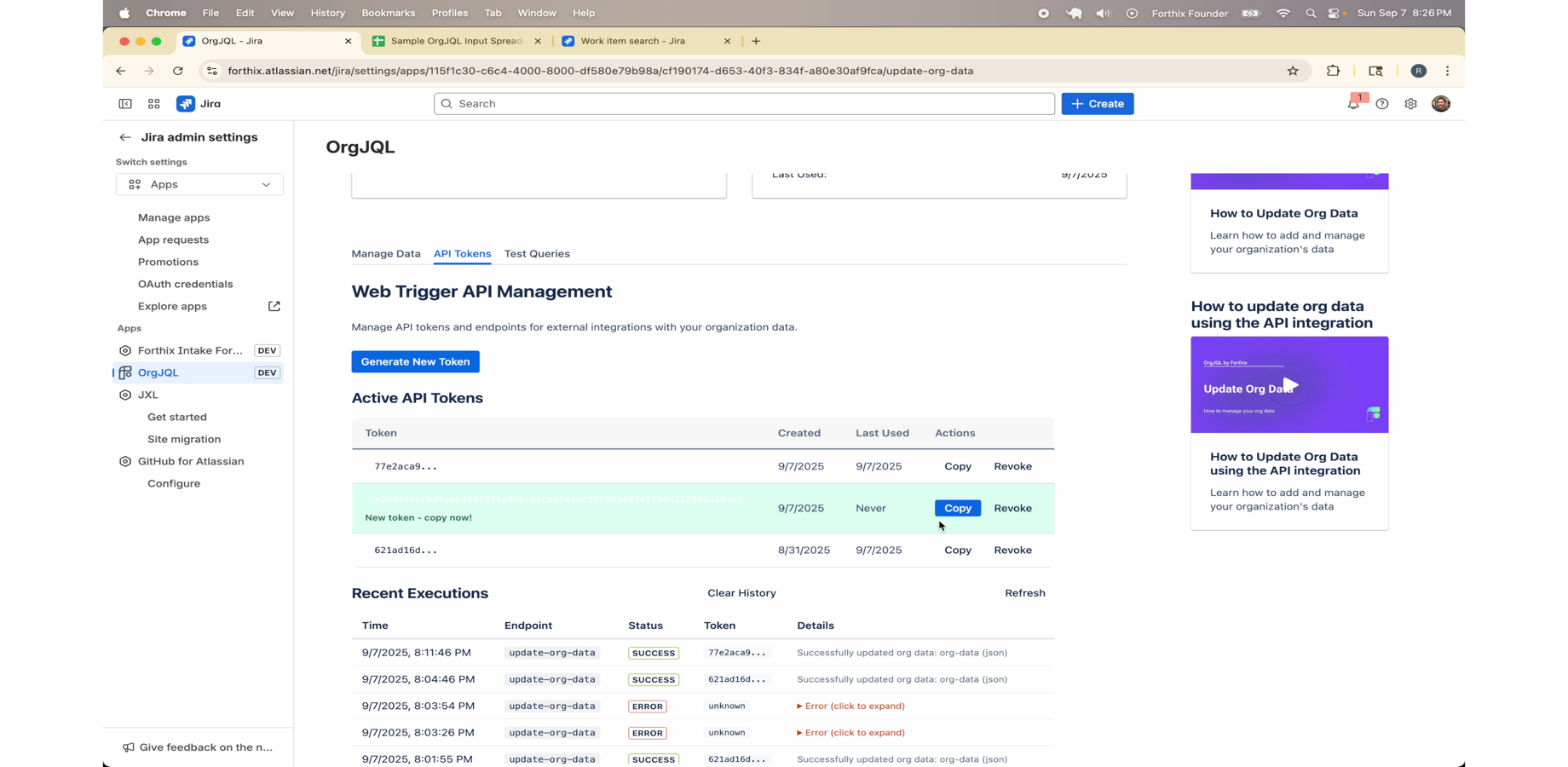Open the Chrome extensions puzzle icon
Image resolution: width=1568 pixels, height=767 pixels.
pos(1334,71)
